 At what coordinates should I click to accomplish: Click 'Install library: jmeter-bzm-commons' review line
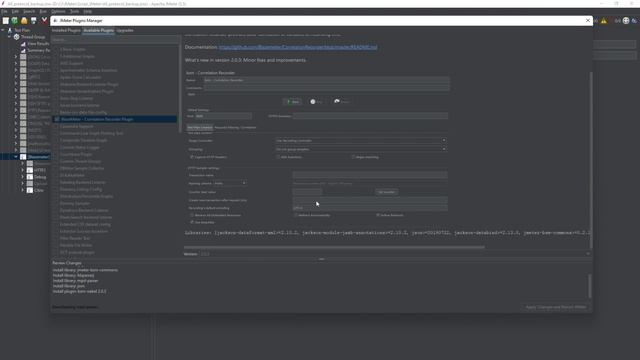point(85,270)
